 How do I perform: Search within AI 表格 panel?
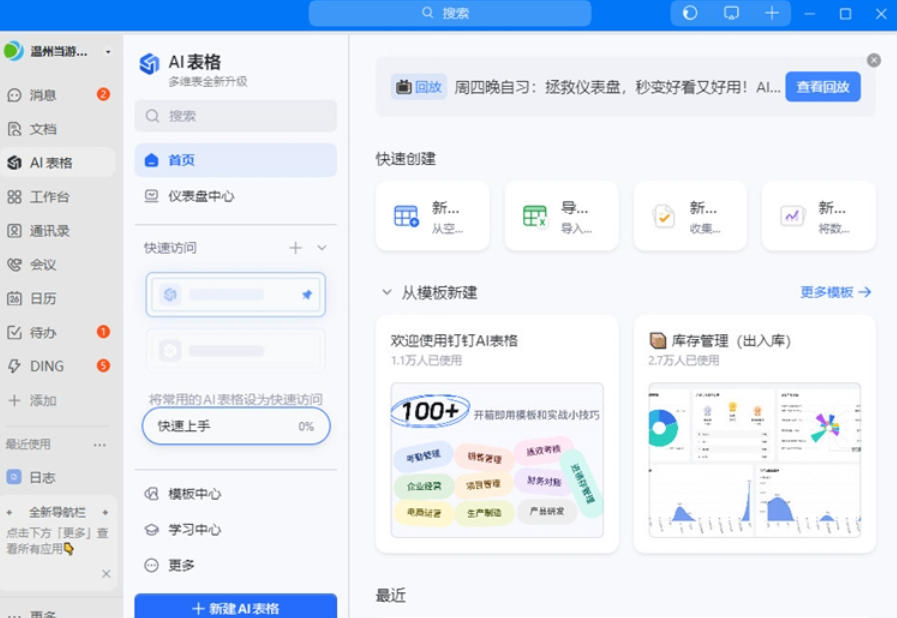[x=236, y=116]
